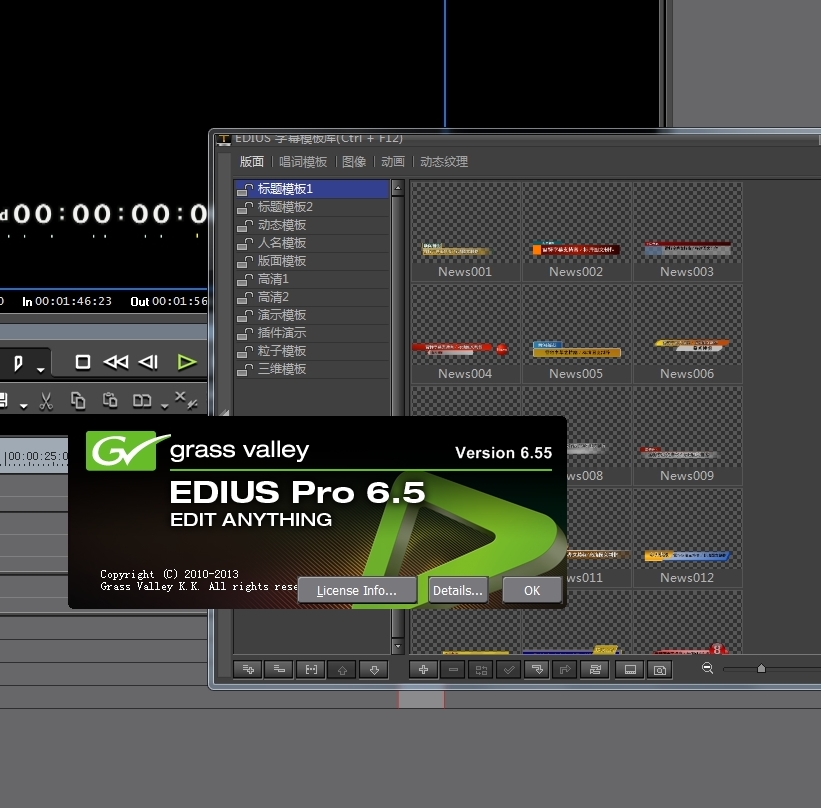Switch to 动画 tab
The image size is (821, 808).
tap(393, 162)
